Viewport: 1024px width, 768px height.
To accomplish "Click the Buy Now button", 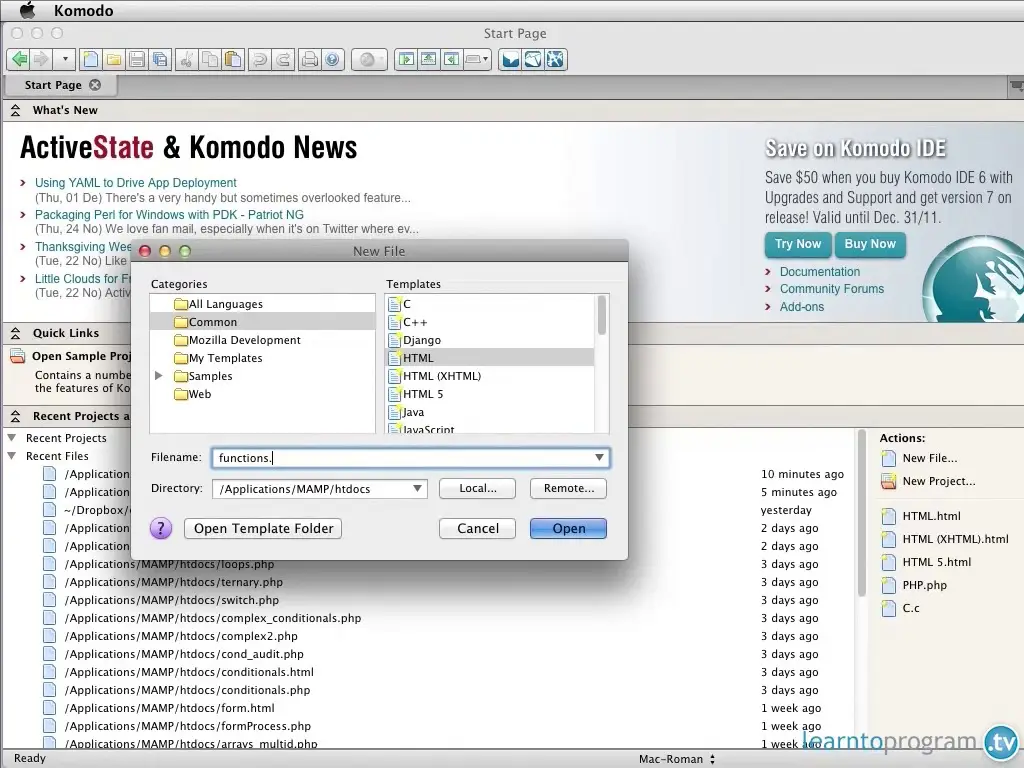I will pyautogui.click(x=870, y=244).
